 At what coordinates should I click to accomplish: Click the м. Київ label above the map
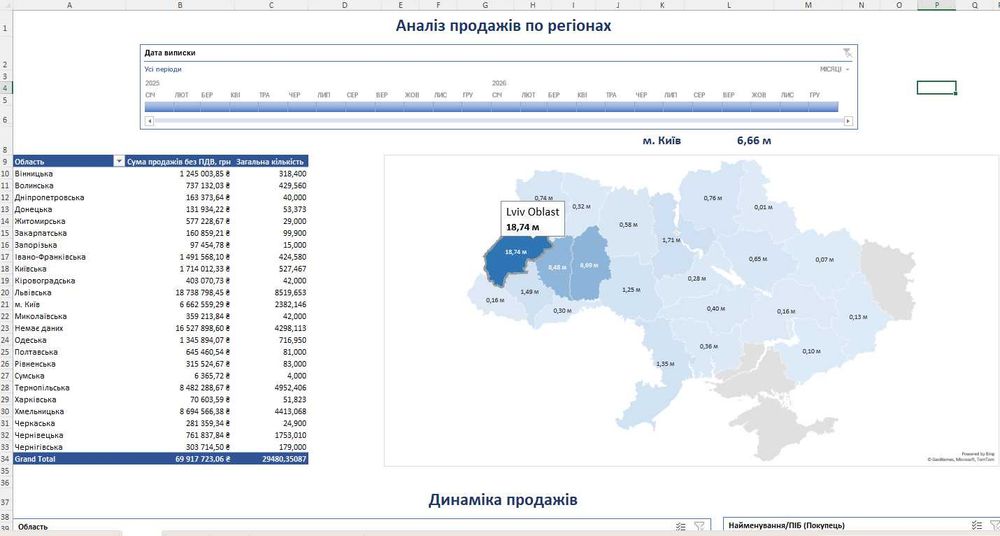click(x=661, y=140)
